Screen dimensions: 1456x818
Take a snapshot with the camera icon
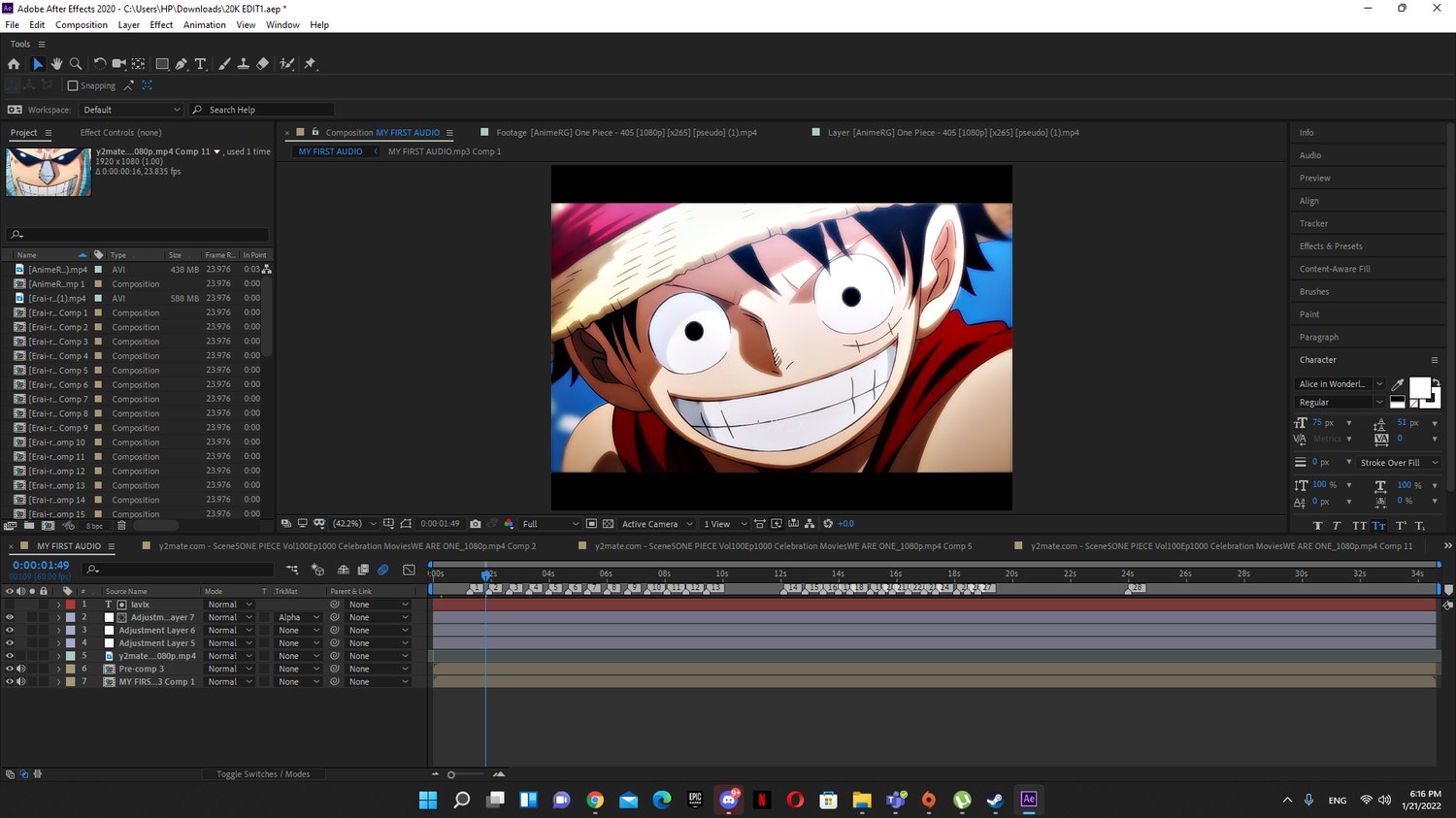pyautogui.click(x=476, y=524)
